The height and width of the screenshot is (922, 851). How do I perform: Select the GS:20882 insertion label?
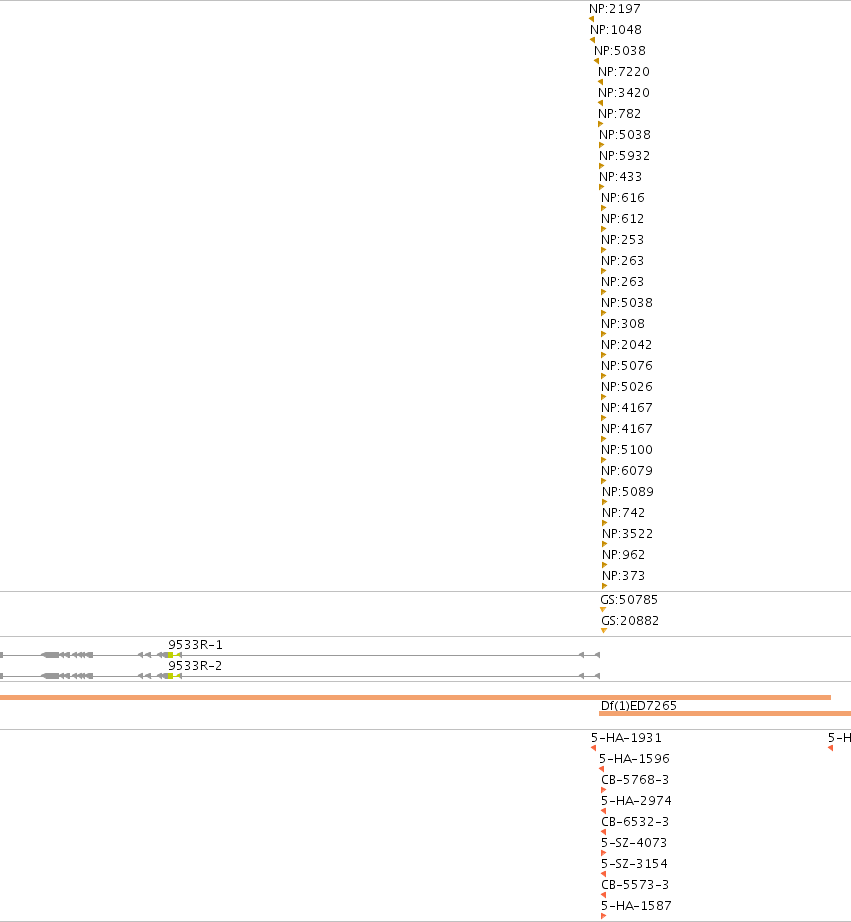(x=630, y=621)
